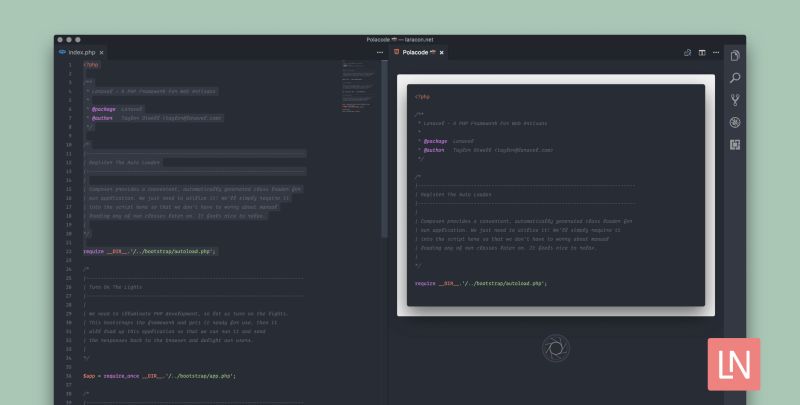Screen dimensions: 800x405
Task: Click the code minimap overview
Action: (x=358, y=87)
